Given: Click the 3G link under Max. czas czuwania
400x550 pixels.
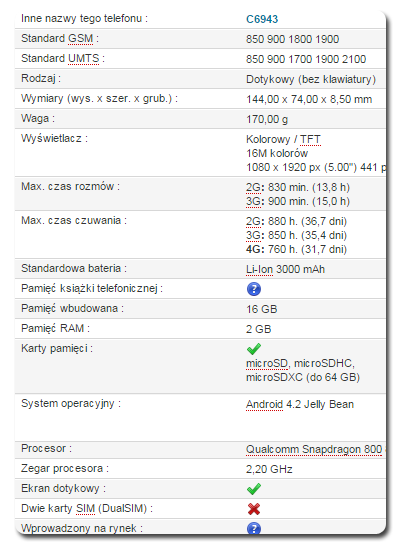Looking at the screenshot, I should 253,235.
